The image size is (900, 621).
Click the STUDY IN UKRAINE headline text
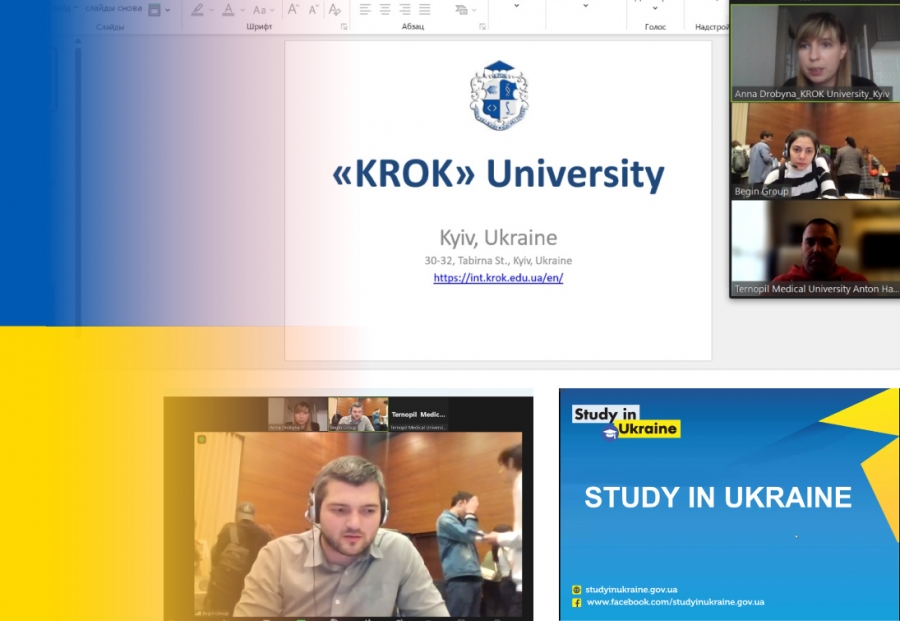point(717,497)
